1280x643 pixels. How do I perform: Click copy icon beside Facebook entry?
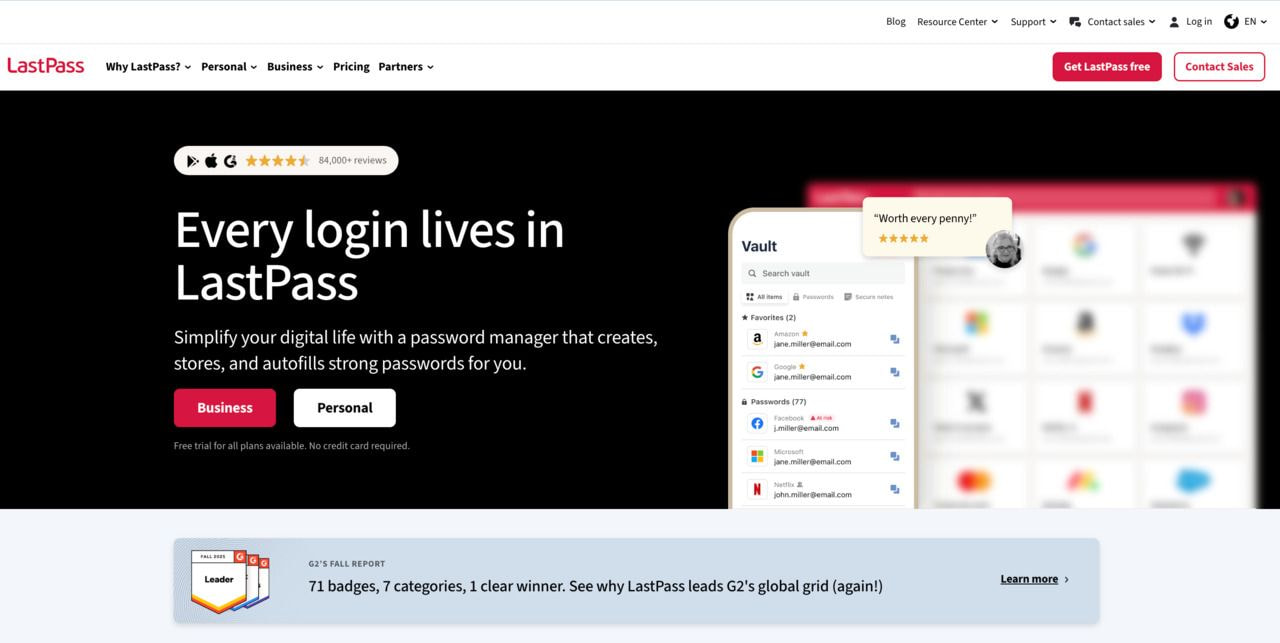[x=894, y=424]
